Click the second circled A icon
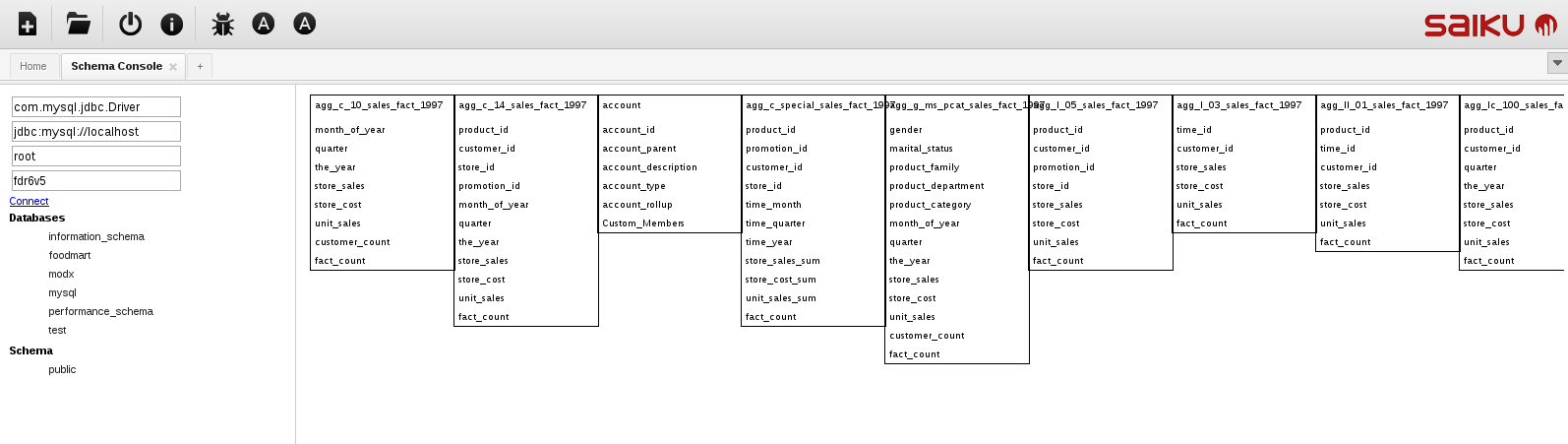 tap(304, 24)
